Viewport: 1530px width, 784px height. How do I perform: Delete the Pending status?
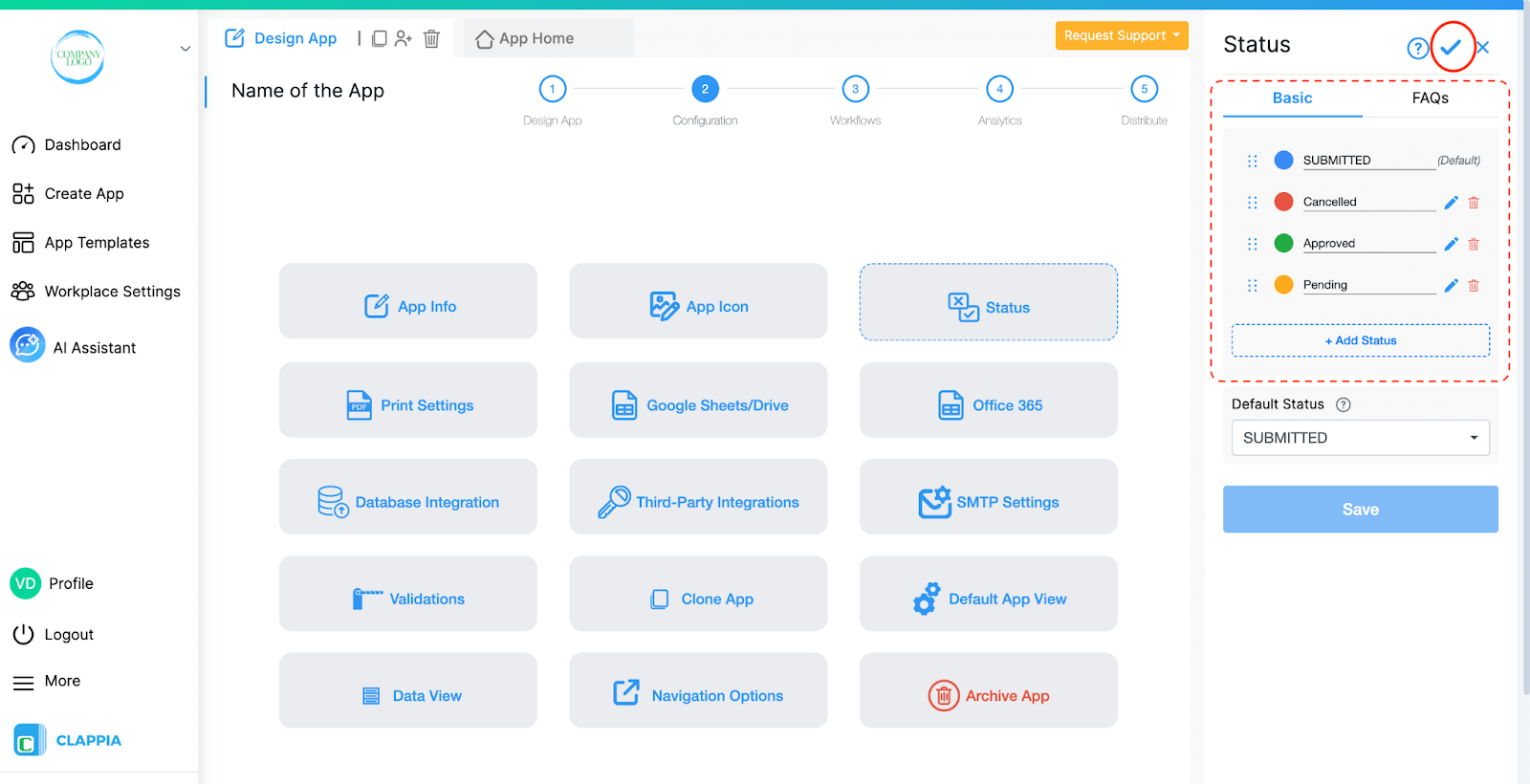(x=1474, y=285)
